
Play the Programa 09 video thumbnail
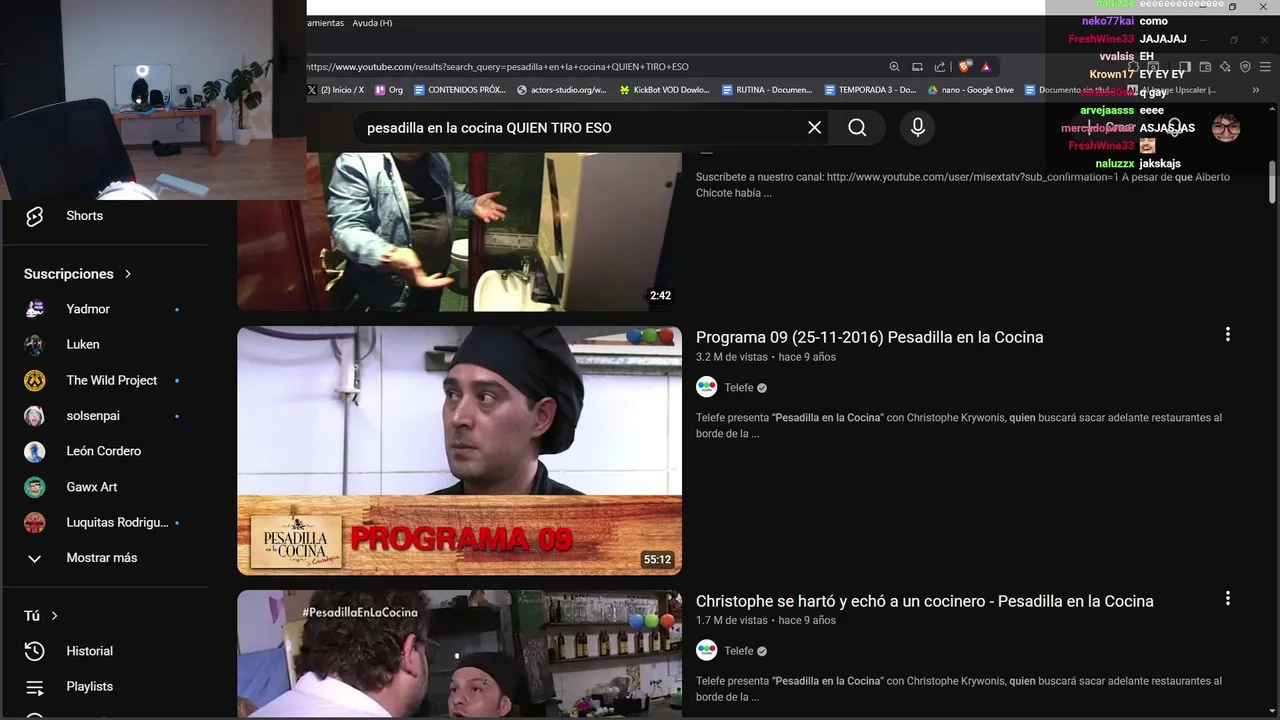click(x=459, y=451)
